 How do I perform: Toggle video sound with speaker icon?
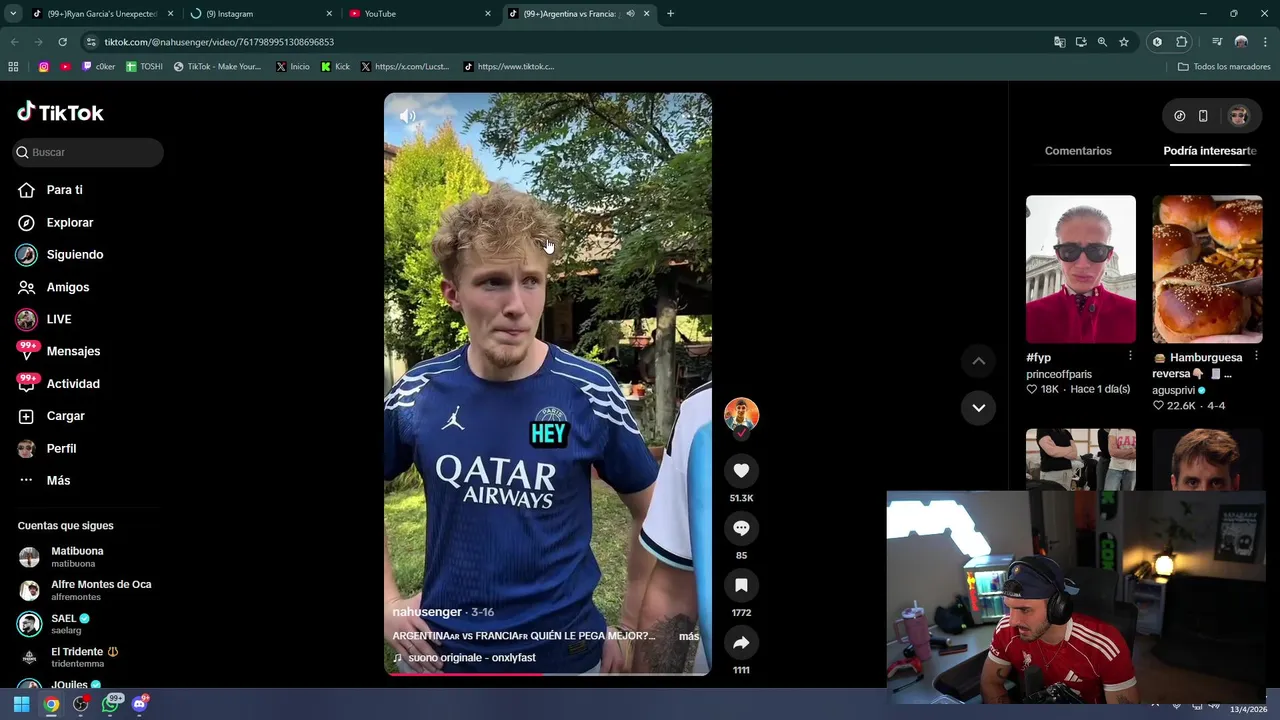[408, 116]
